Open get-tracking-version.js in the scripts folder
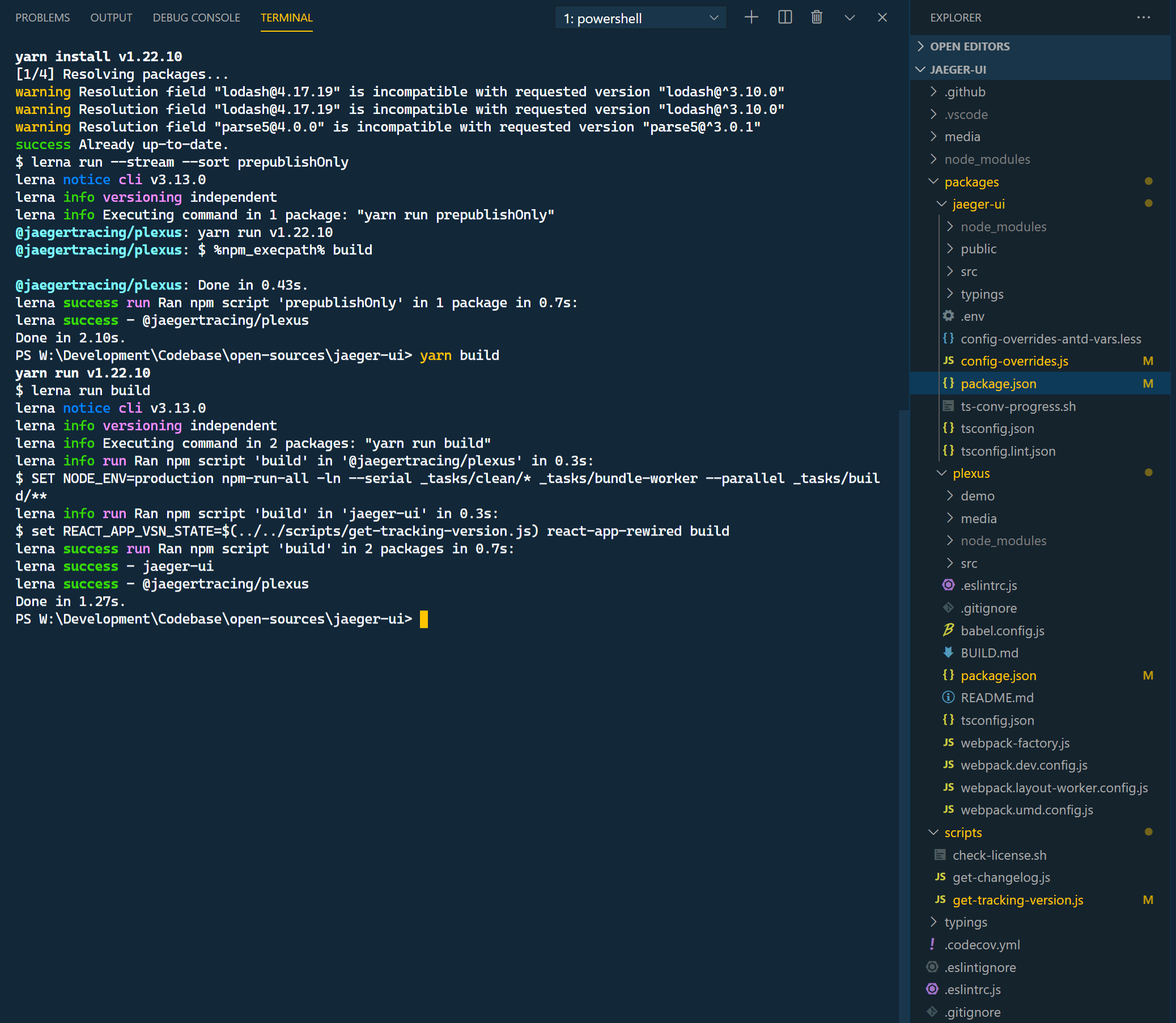Image resolution: width=1176 pixels, height=1023 pixels. click(1018, 899)
